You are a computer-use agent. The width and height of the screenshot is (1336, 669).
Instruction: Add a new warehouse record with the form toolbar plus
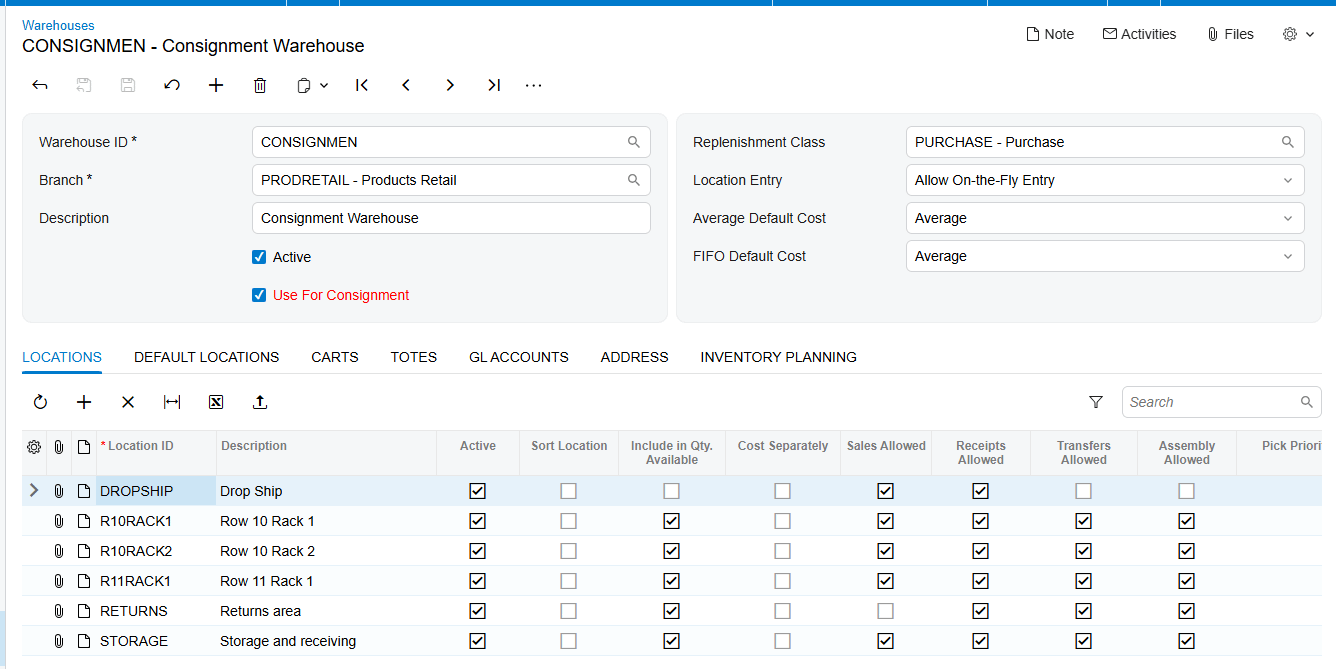[216, 85]
